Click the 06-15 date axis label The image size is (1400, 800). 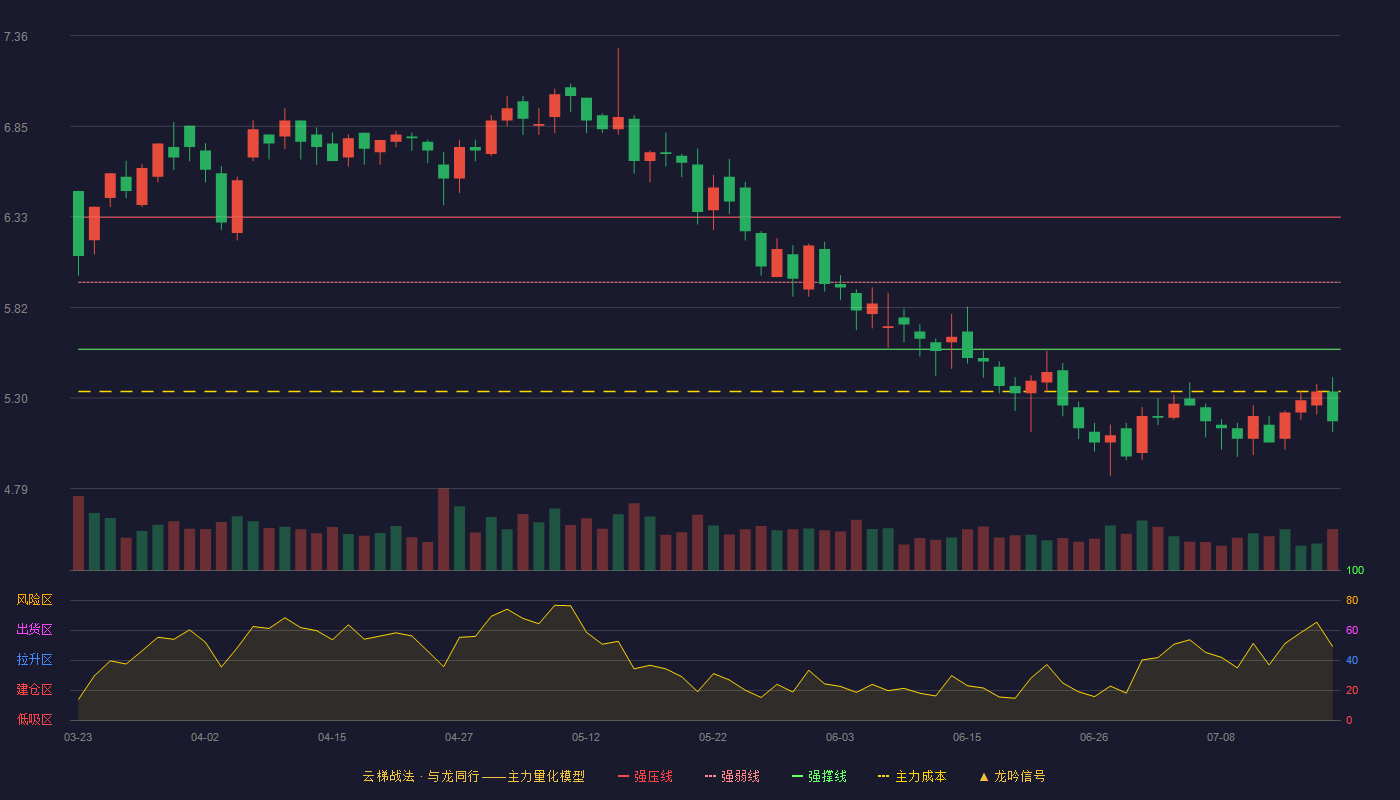[967, 737]
